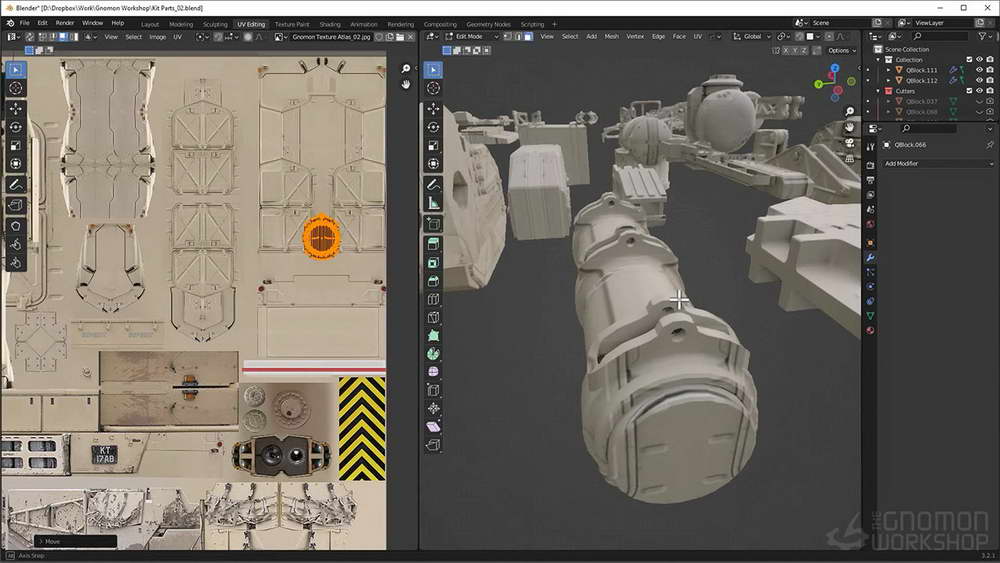Select the Extrude Region tool
The width and height of the screenshot is (1000, 563).
(433, 244)
